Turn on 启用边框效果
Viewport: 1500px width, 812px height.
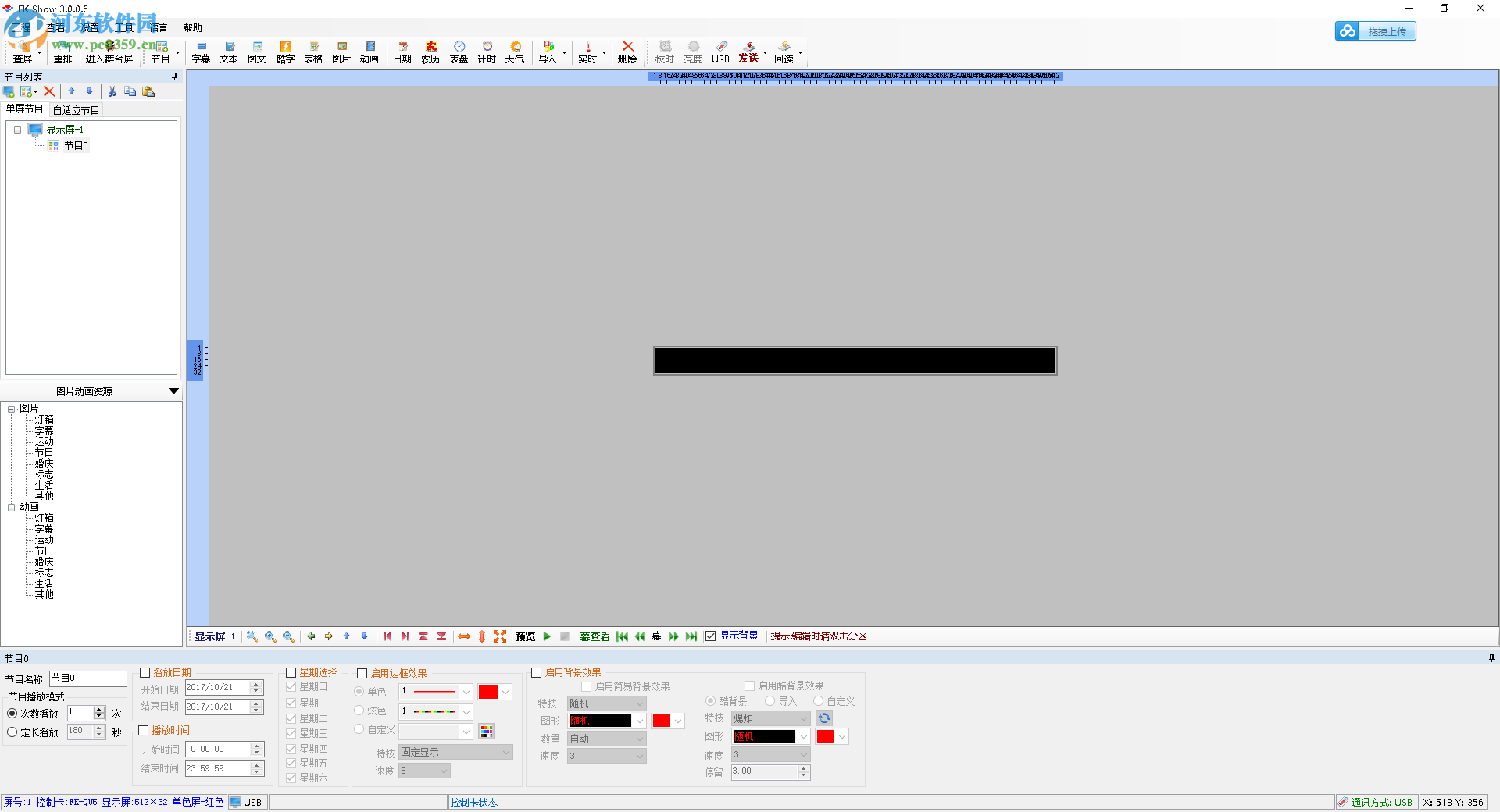(x=362, y=673)
